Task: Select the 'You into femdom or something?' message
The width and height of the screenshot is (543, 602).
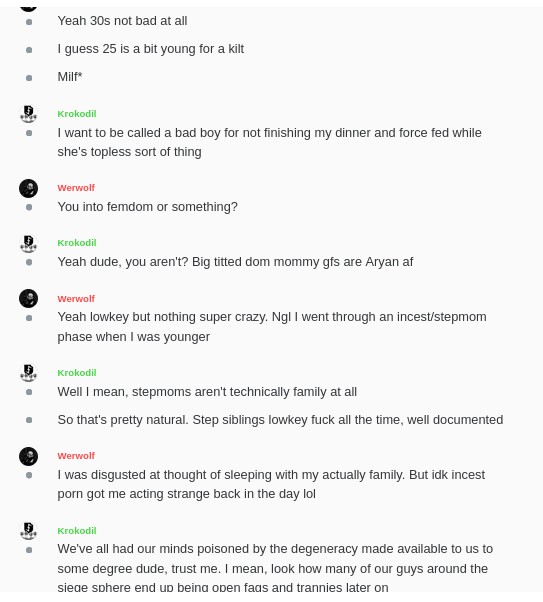Action: pyautogui.click(x=147, y=207)
